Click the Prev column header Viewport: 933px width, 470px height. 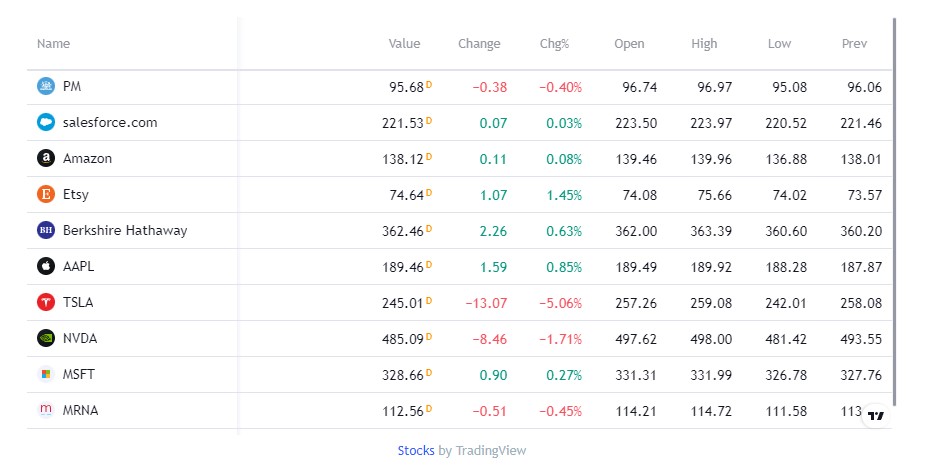[x=854, y=43]
